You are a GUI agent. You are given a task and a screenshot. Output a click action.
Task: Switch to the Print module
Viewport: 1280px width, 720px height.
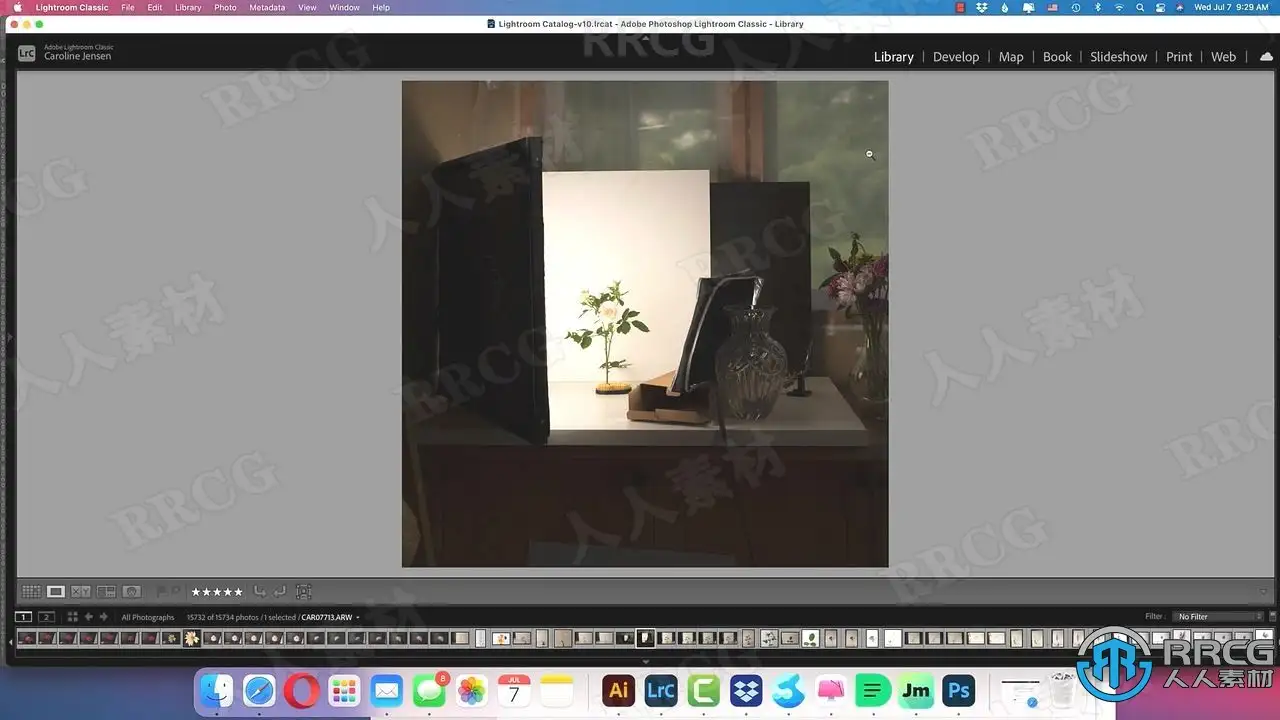(x=1179, y=57)
